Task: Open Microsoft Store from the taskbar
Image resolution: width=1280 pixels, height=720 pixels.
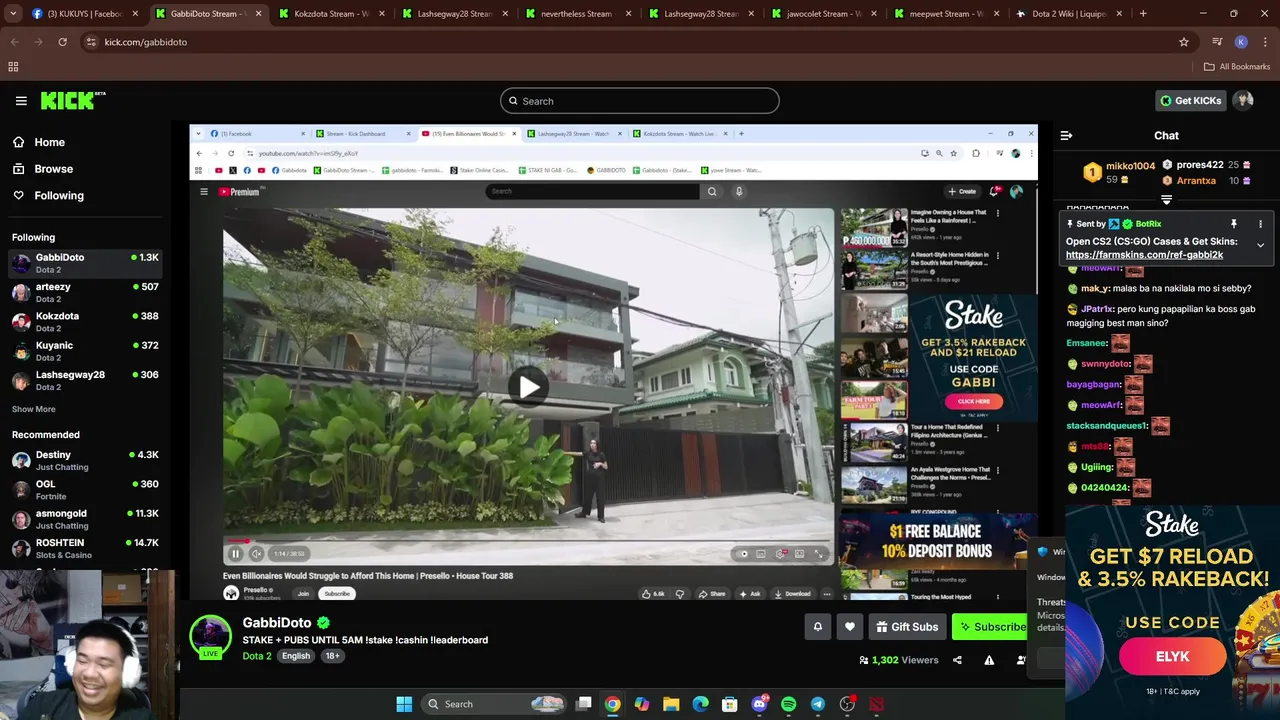Action: [x=730, y=704]
